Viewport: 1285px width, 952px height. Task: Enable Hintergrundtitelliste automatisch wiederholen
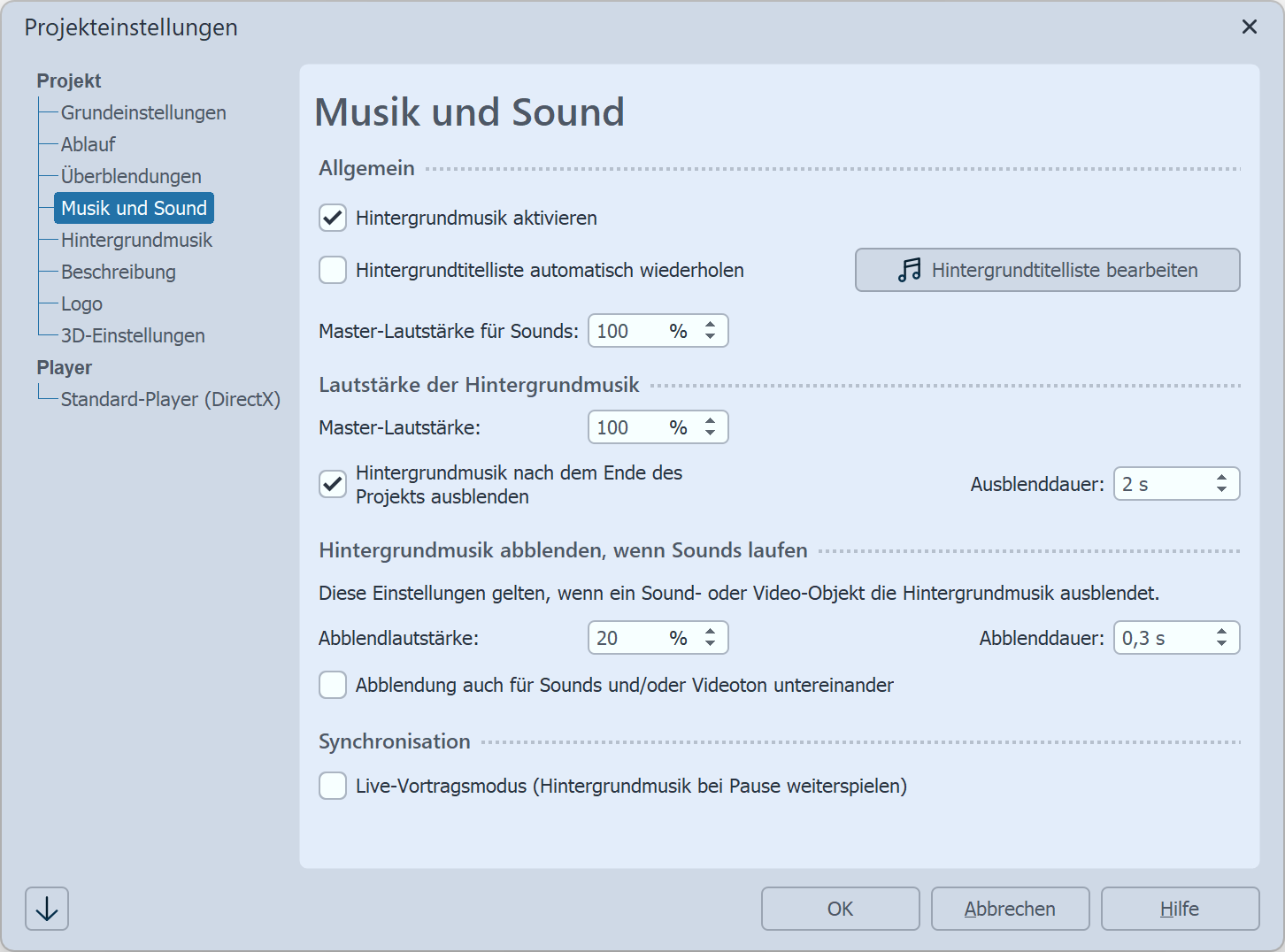332,270
